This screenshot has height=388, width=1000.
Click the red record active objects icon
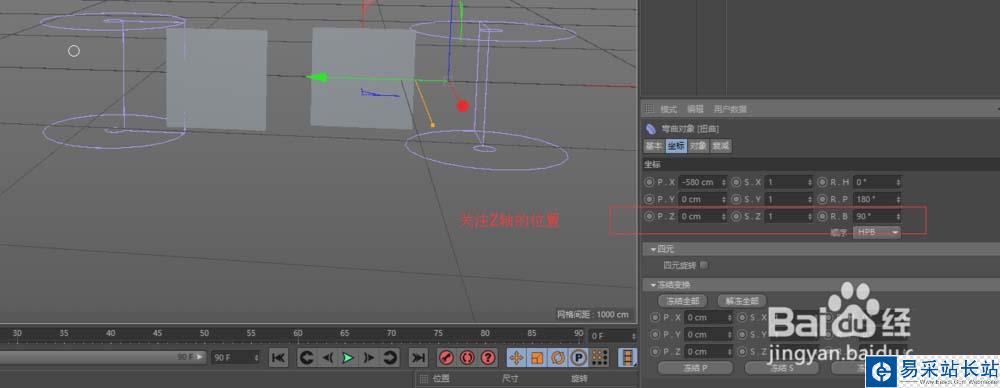[446, 357]
